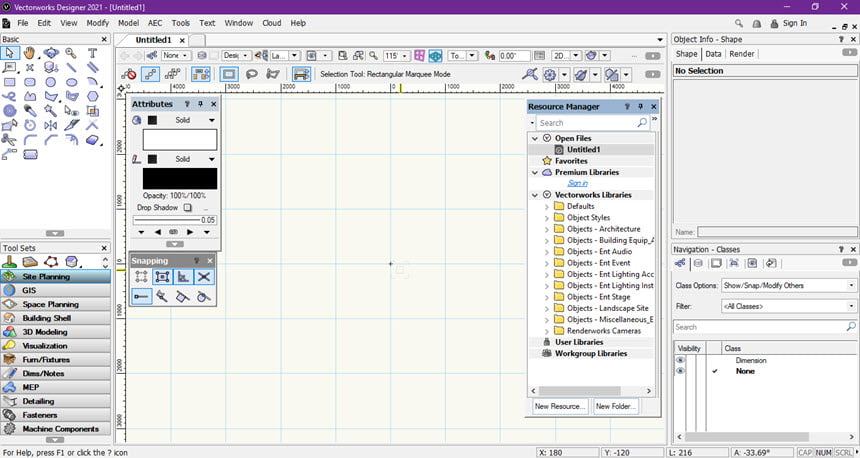This screenshot has width=860, height=458.
Task: Select the Callout tool
Action: click(9, 67)
